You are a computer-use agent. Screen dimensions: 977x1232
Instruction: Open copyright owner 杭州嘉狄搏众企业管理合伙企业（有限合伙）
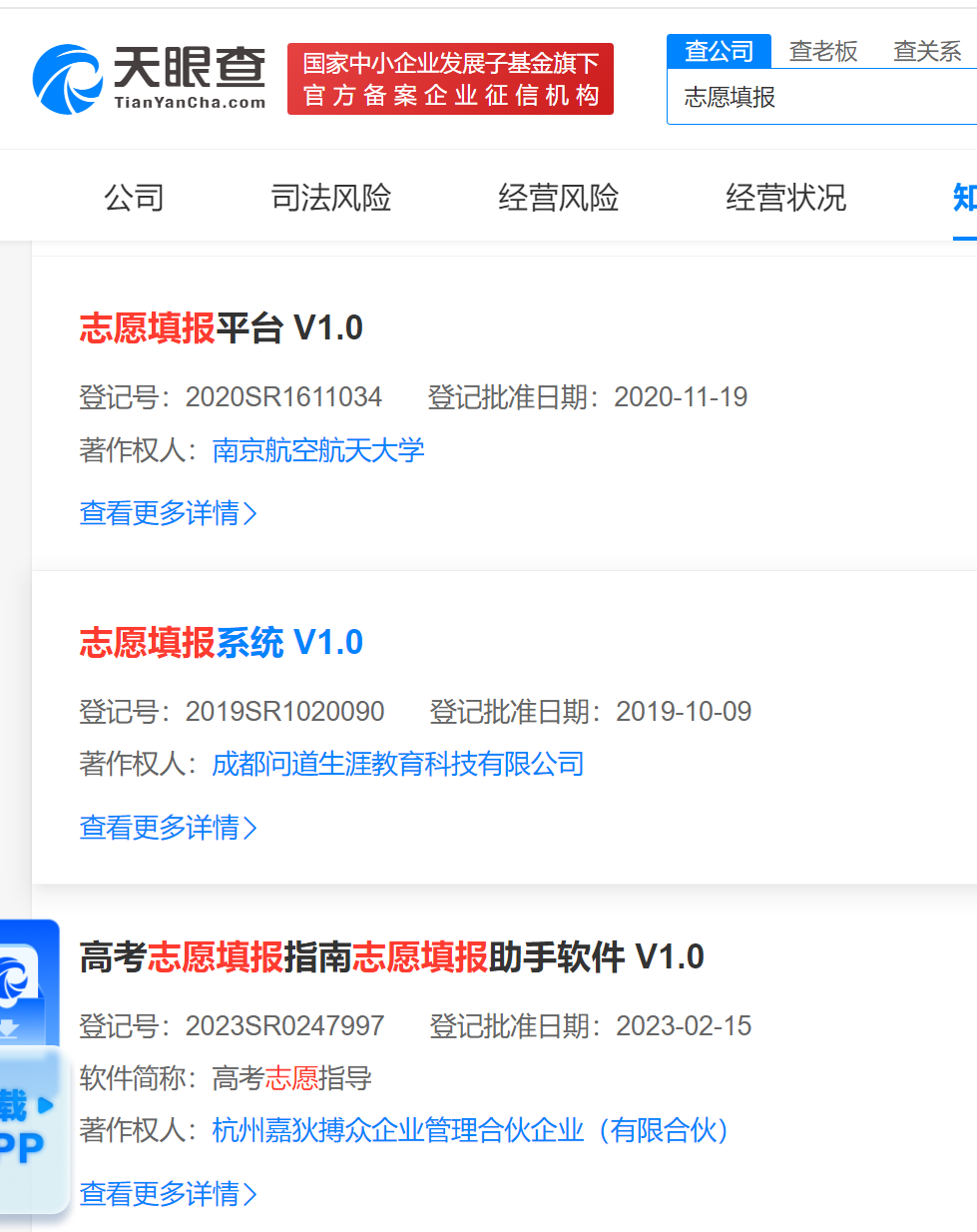pyautogui.click(x=471, y=1130)
